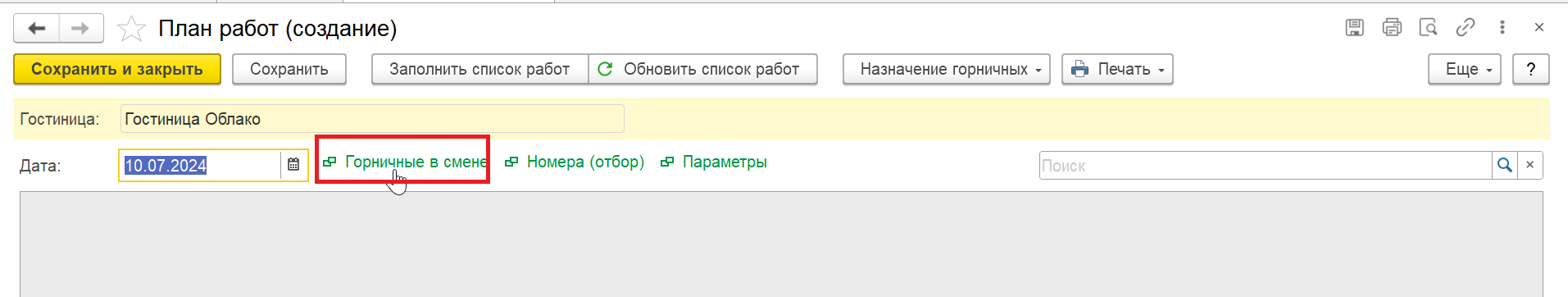The width and height of the screenshot is (1568, 297).
Task: Open the Еще dropdown menu
Action: [1465, 70]
